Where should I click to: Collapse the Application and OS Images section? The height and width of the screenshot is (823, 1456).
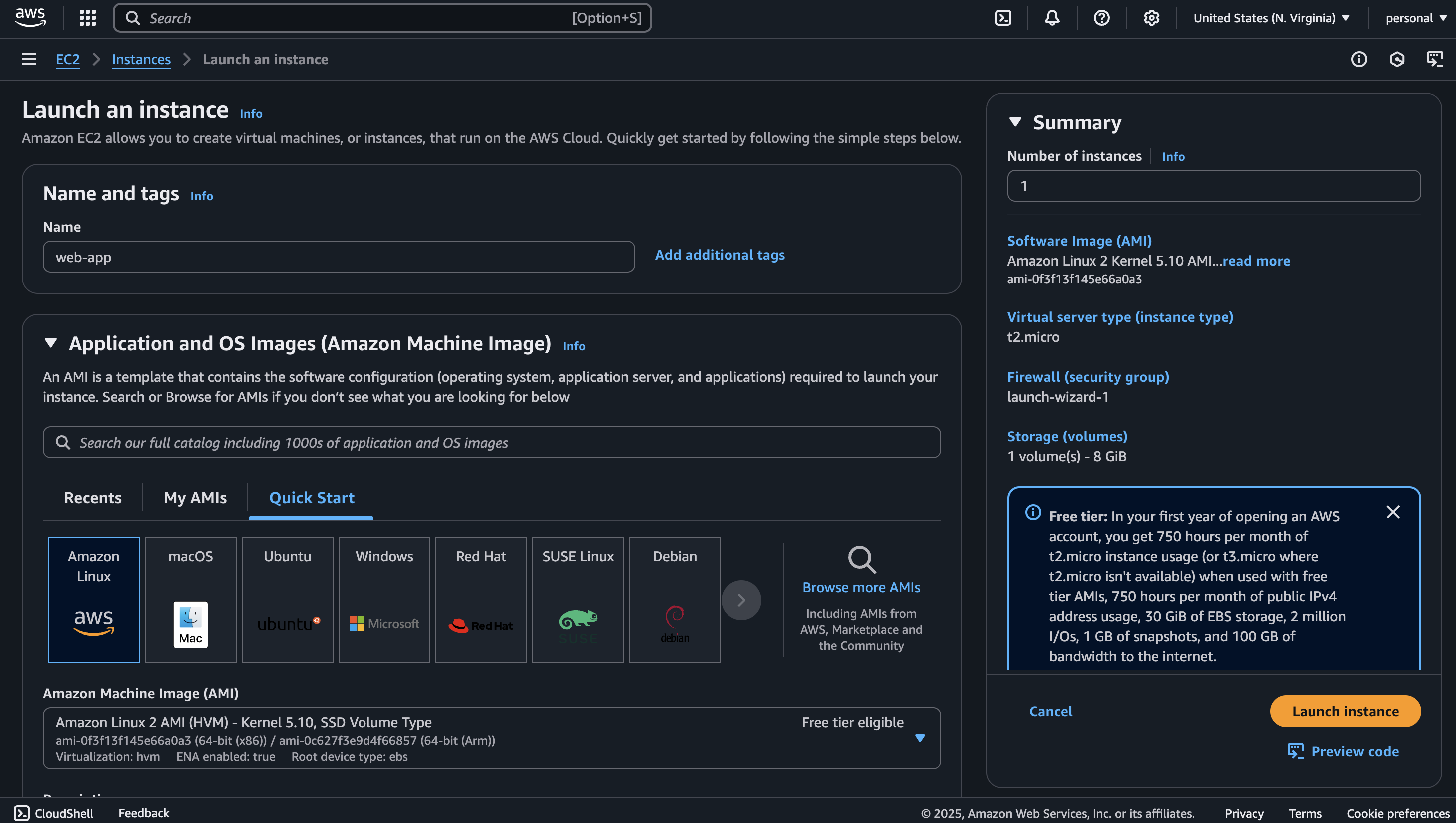tap(51, 343)
